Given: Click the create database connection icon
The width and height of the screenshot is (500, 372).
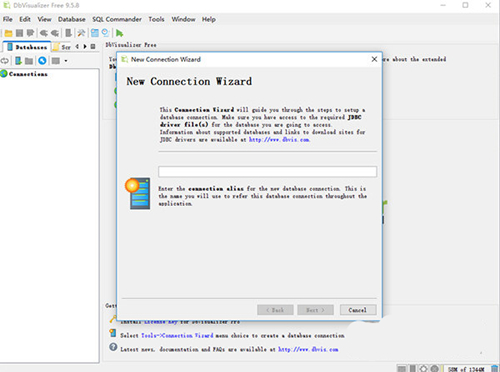Looking at the screenshot, I should click(18, 61).
